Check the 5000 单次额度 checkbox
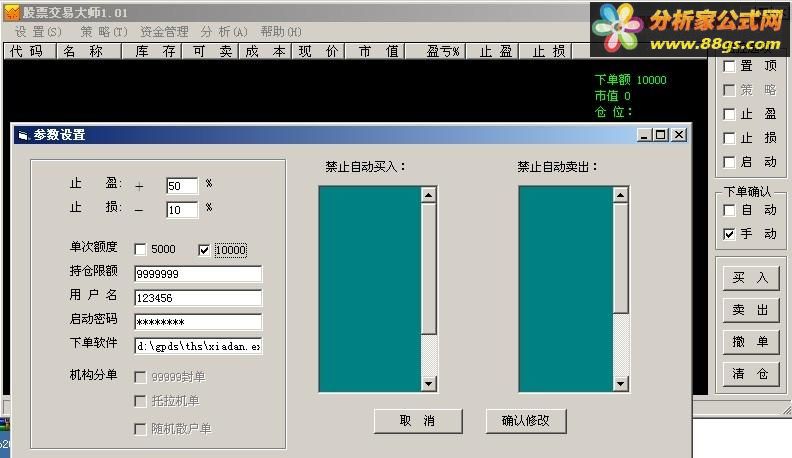Image resolution: width=792 pixels, height=458 pixels. (x=140, y=249)
